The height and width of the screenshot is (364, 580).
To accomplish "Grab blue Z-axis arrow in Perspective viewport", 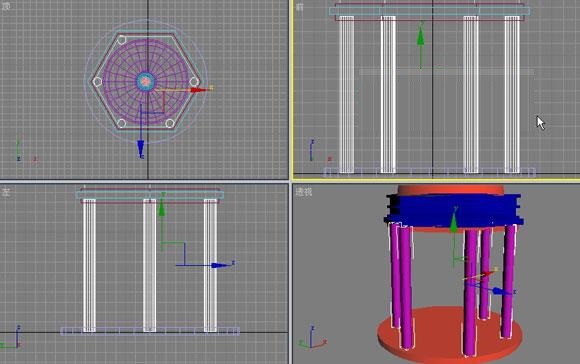I will 502,291.
